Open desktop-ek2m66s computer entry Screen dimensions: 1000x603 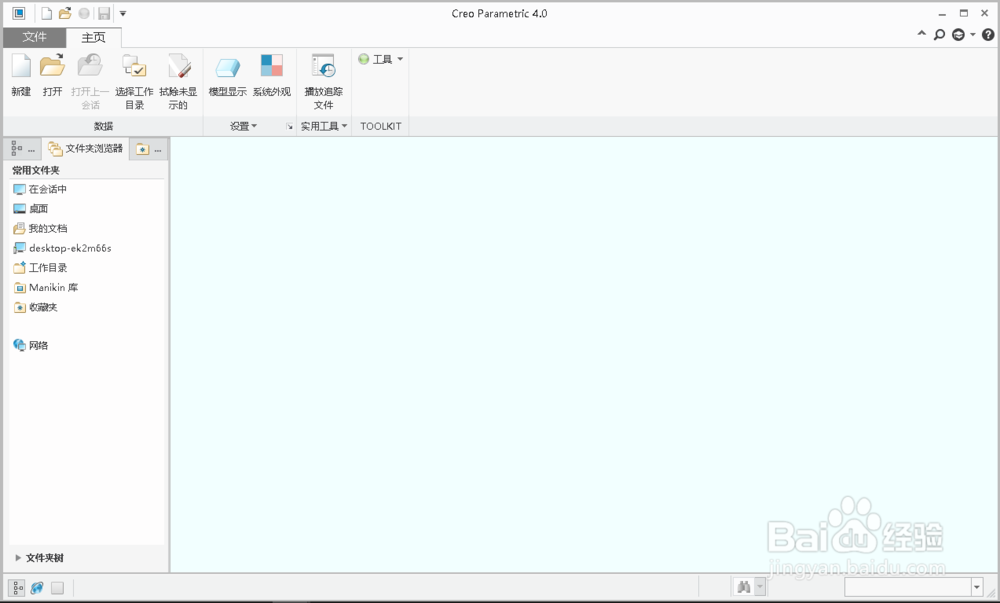[62, 248]
